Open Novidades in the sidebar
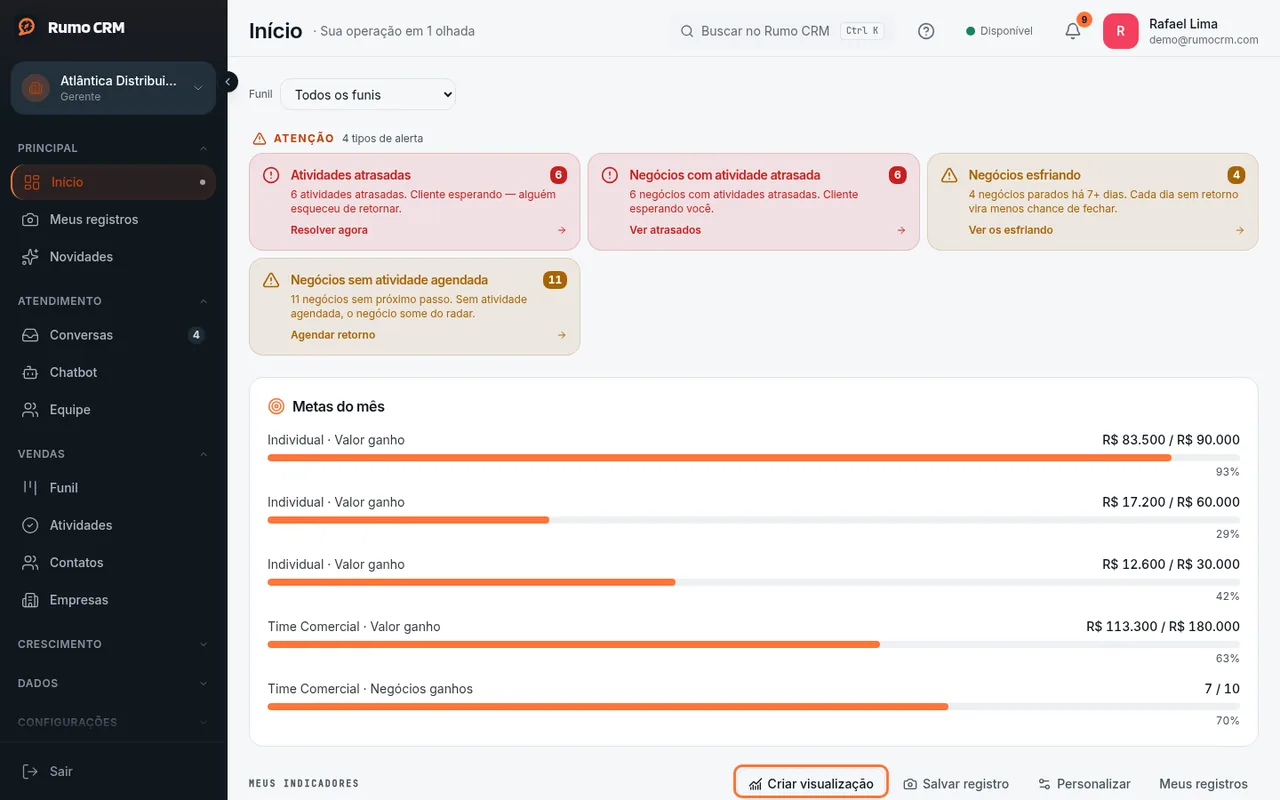 tap(113, 257)
